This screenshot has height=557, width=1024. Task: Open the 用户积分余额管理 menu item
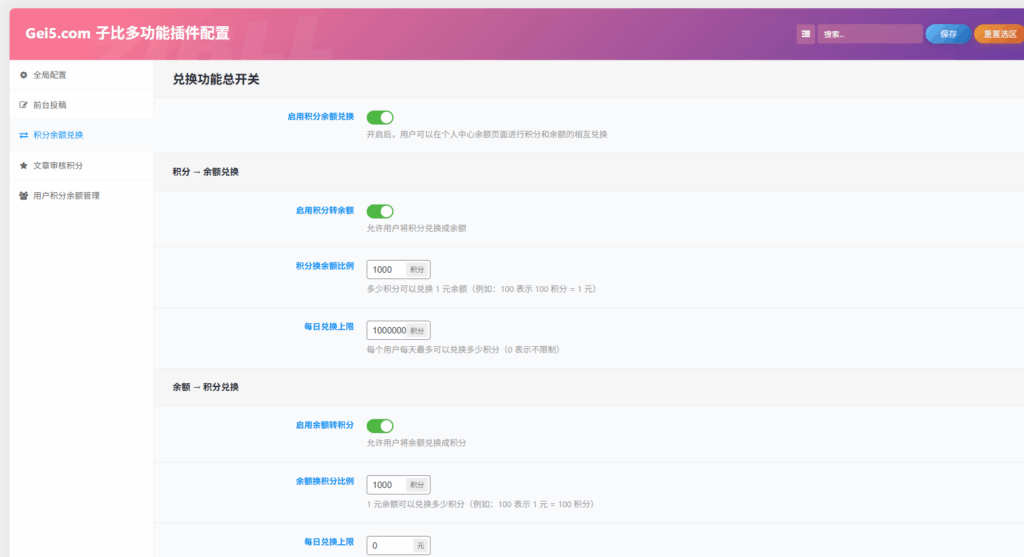pyautogui.click(x=81, y=195)
